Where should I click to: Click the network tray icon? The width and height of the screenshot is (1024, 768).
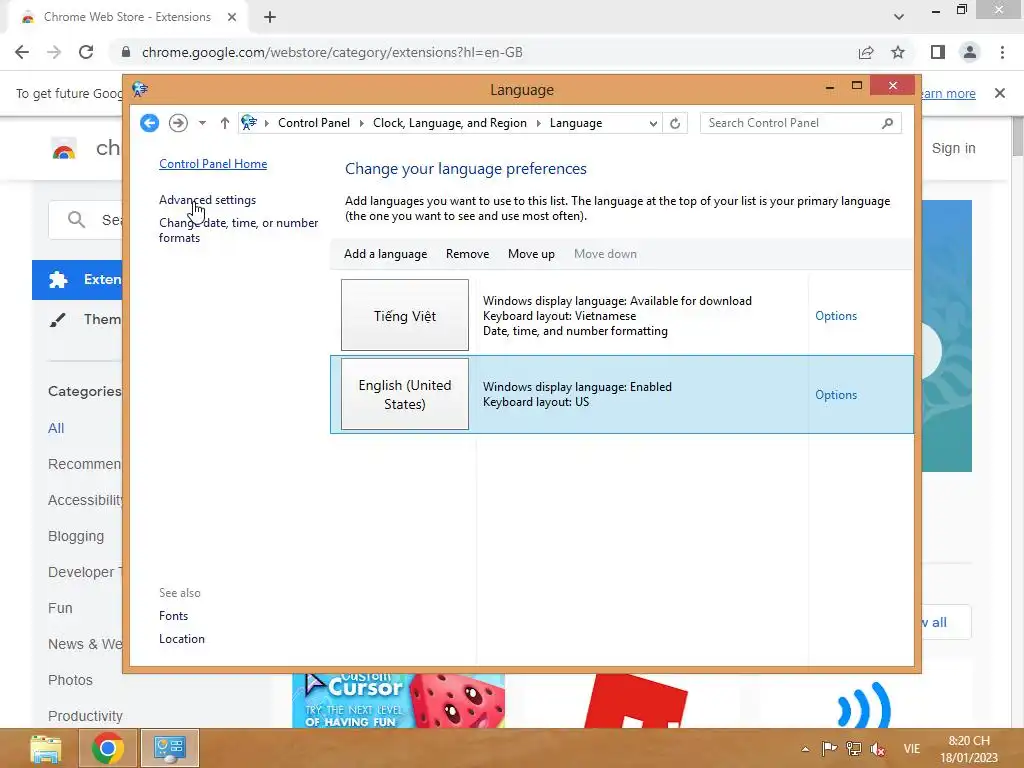[x=854, y=748]
